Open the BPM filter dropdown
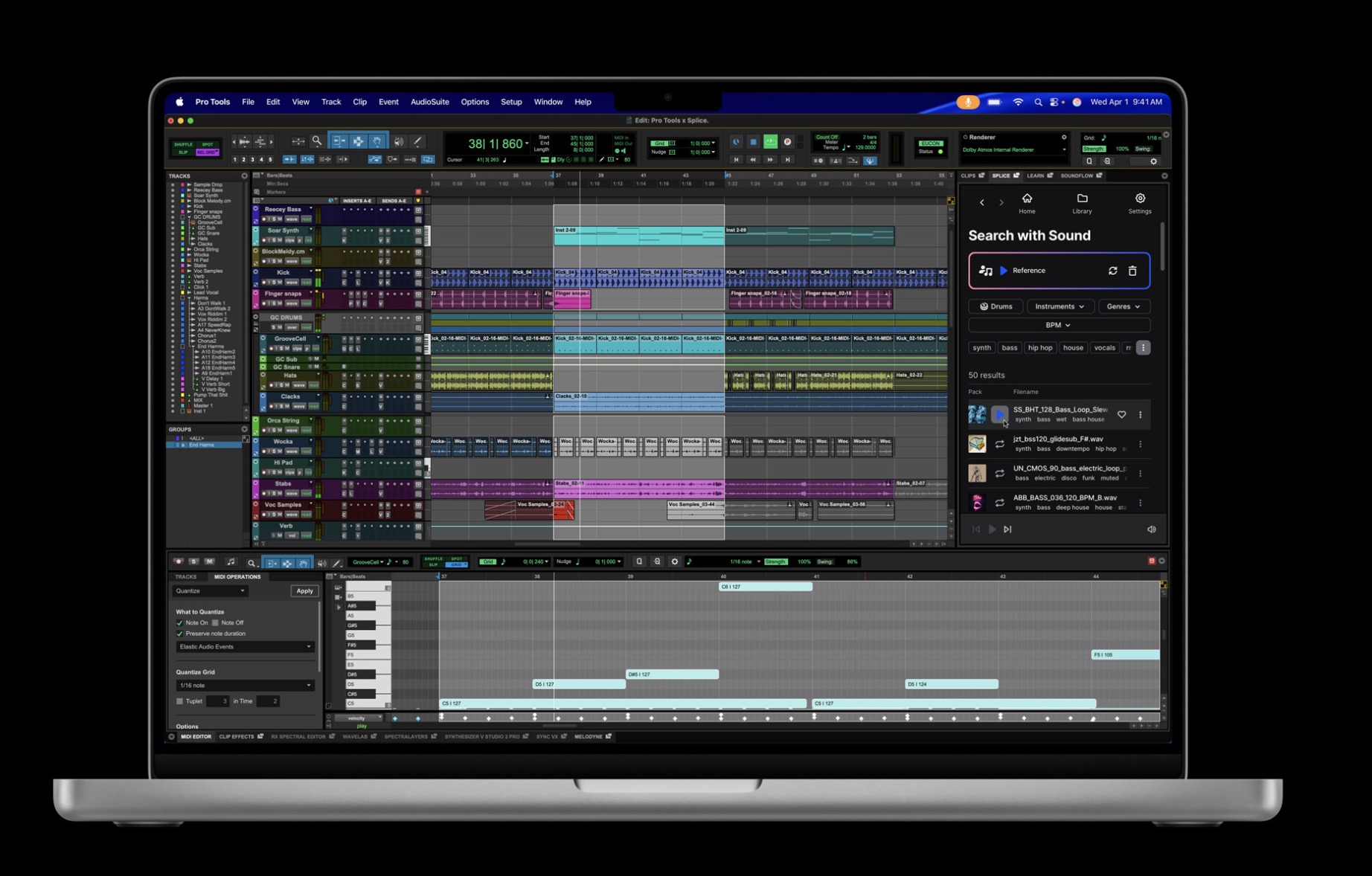 [1058, 325]
